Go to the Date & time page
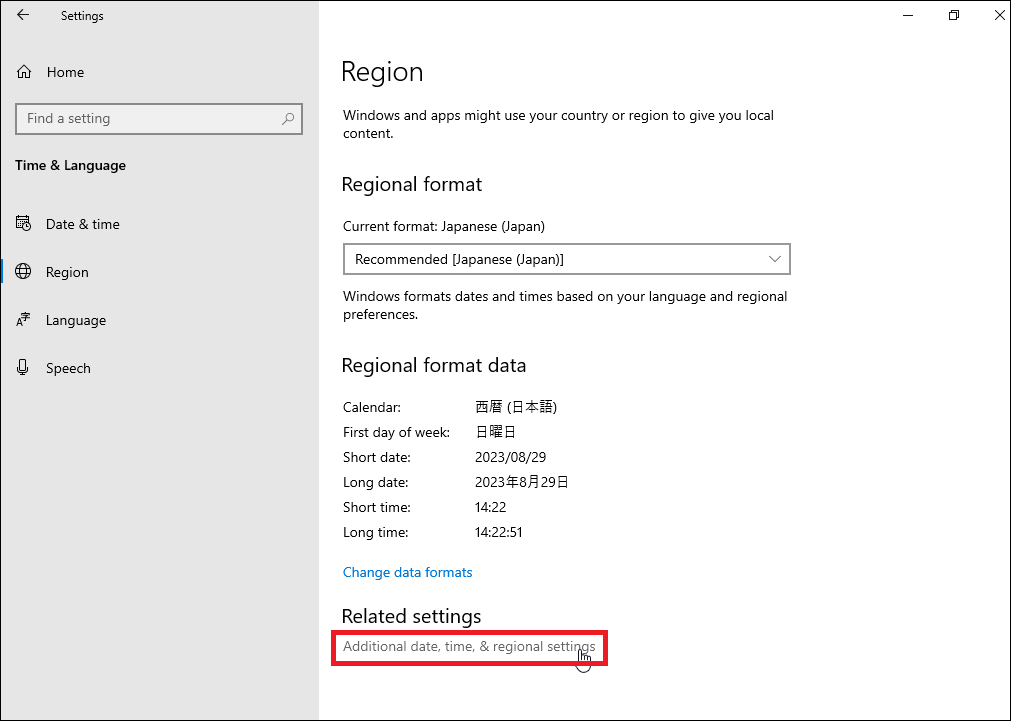Viewport: 1011px width, 721px height. [x=82, y=224]
